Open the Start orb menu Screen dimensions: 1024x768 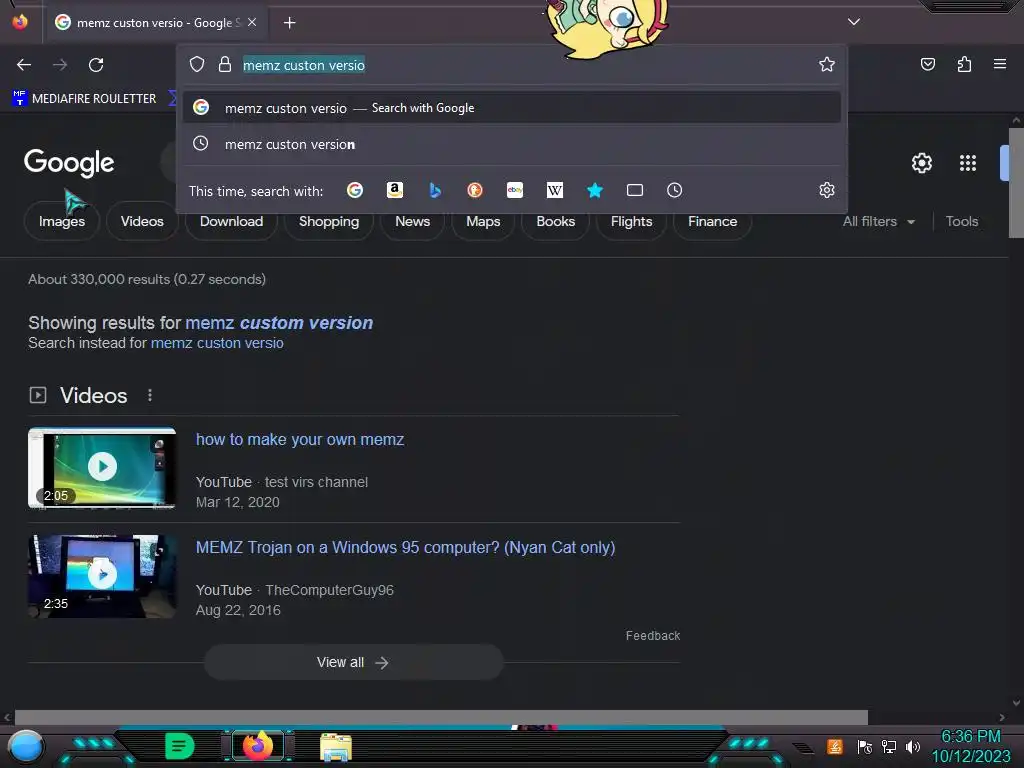[x=25, y=746]
